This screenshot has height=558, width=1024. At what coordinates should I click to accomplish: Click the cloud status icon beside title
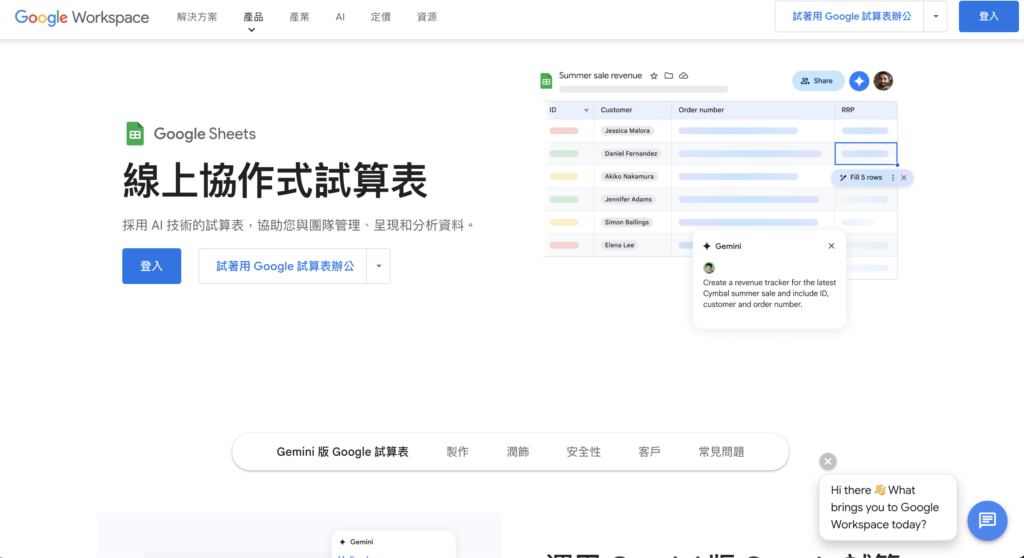click(684, 76)
